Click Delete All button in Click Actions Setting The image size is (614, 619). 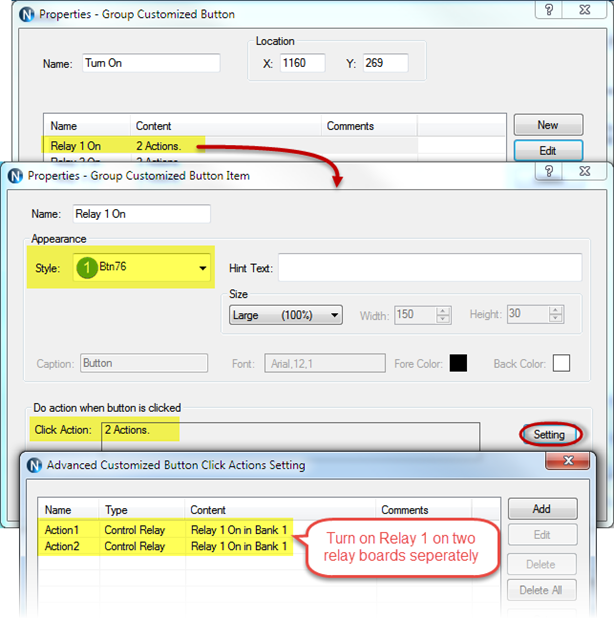541,590
